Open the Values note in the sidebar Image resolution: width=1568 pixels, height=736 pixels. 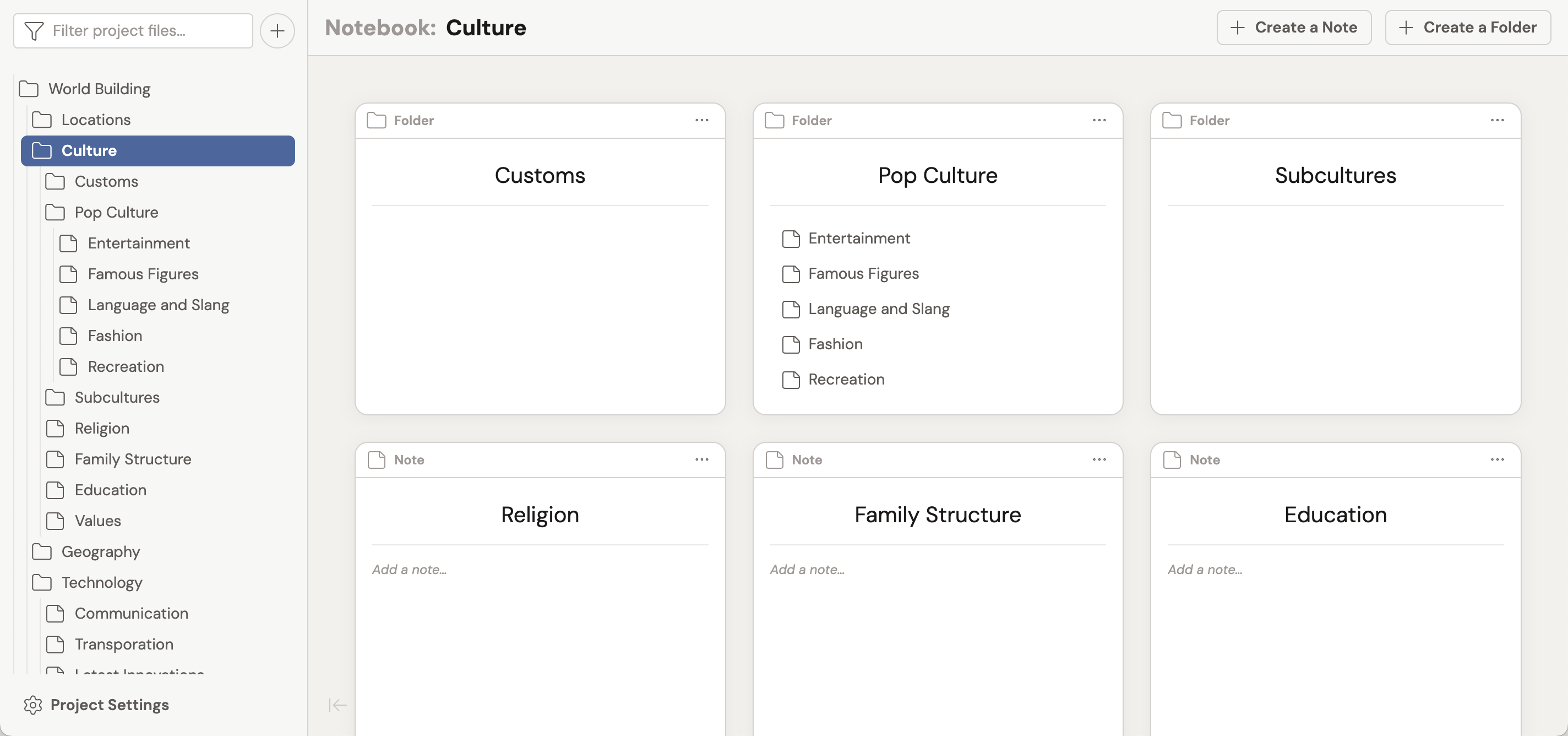[x=97, y=521]
